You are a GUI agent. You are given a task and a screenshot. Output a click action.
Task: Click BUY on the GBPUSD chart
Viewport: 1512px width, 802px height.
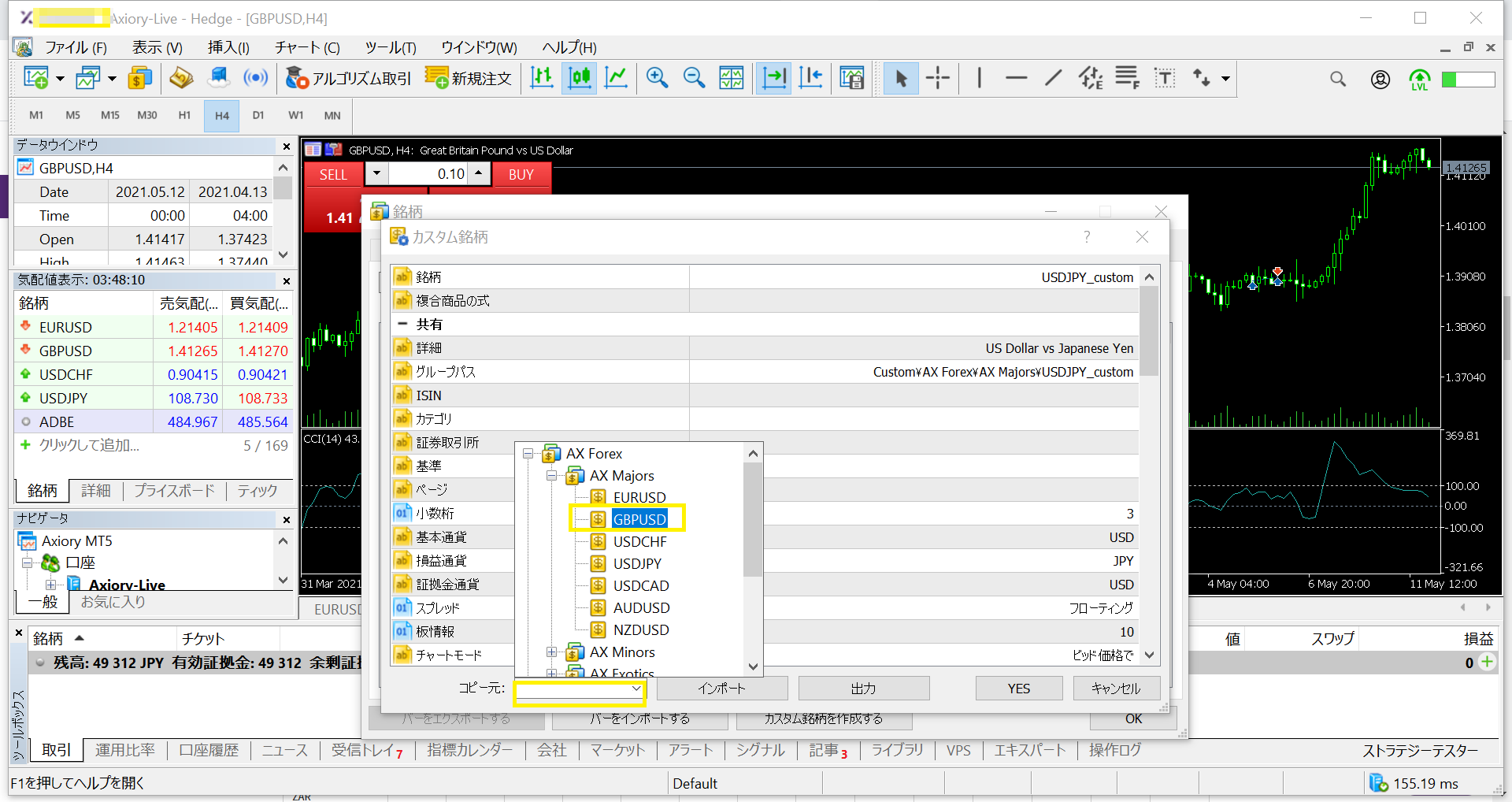[x=521, y=175]
